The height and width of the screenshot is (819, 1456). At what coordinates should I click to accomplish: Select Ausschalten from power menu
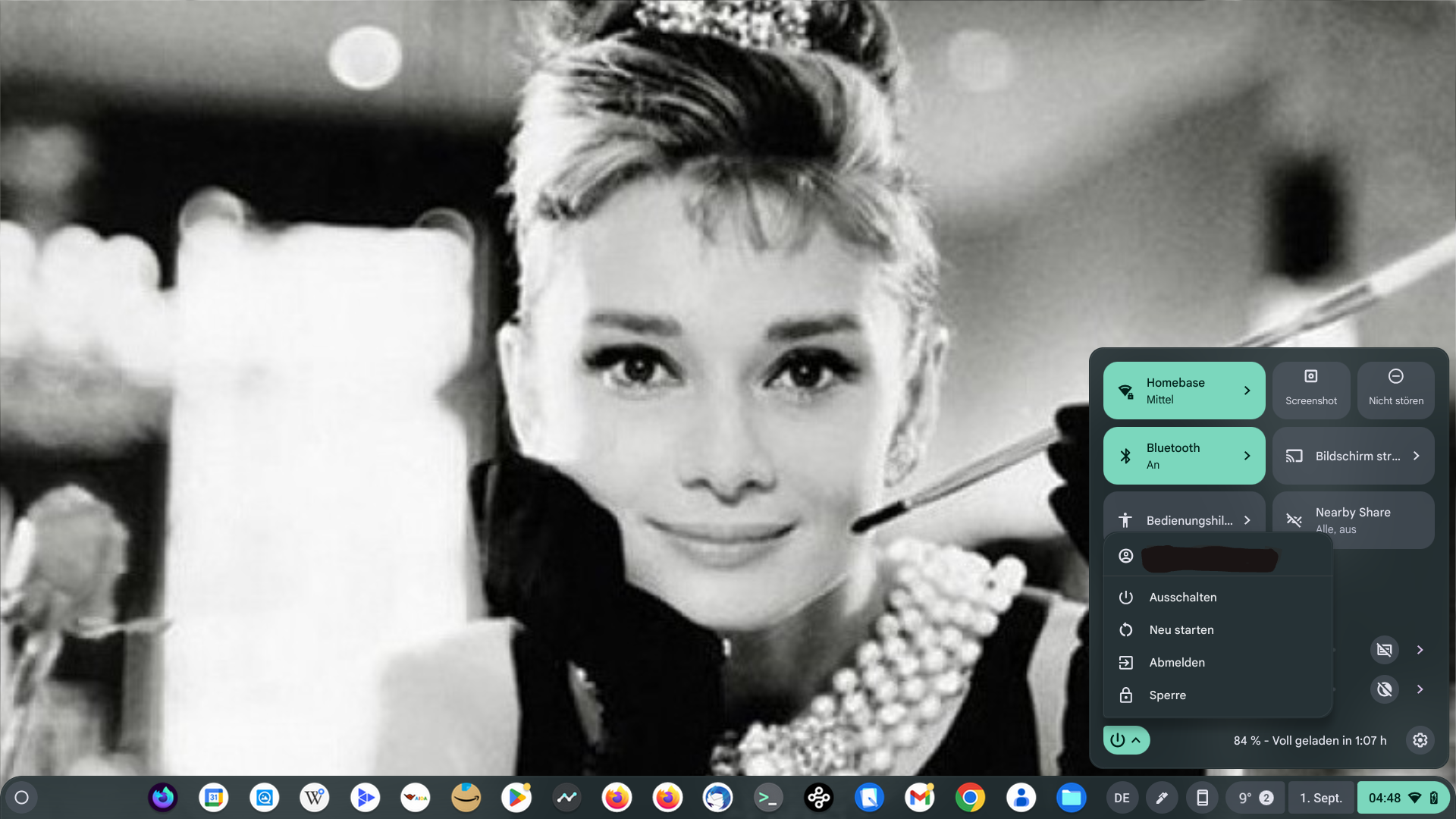point(1182,598)
